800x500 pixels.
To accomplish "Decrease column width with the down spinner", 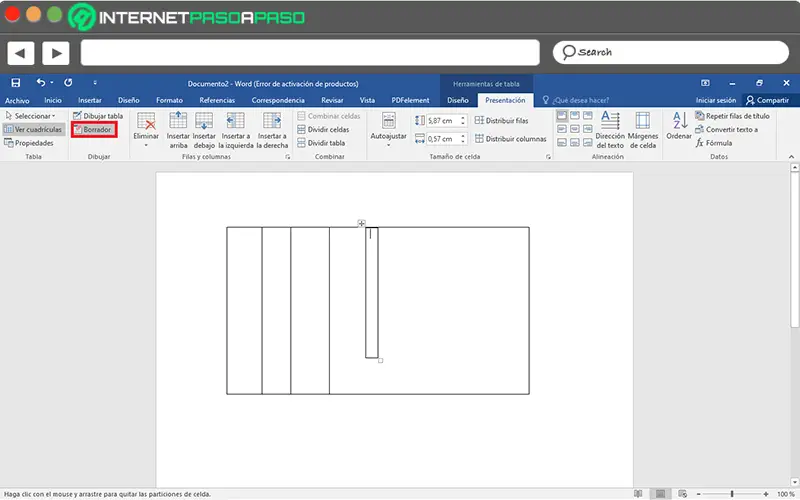I will coord(463,142).
